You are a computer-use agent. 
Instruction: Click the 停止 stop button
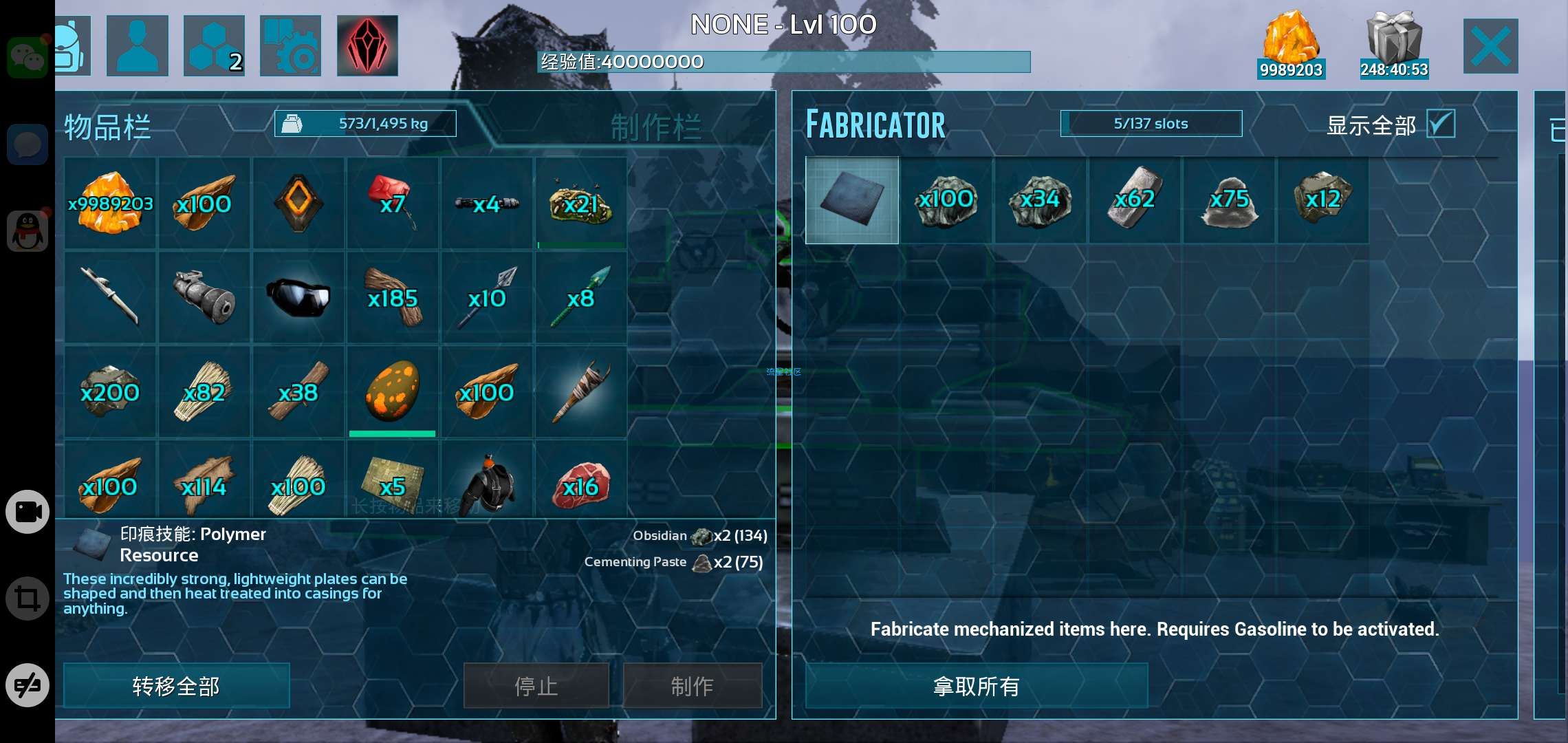(x=536, y=686)
